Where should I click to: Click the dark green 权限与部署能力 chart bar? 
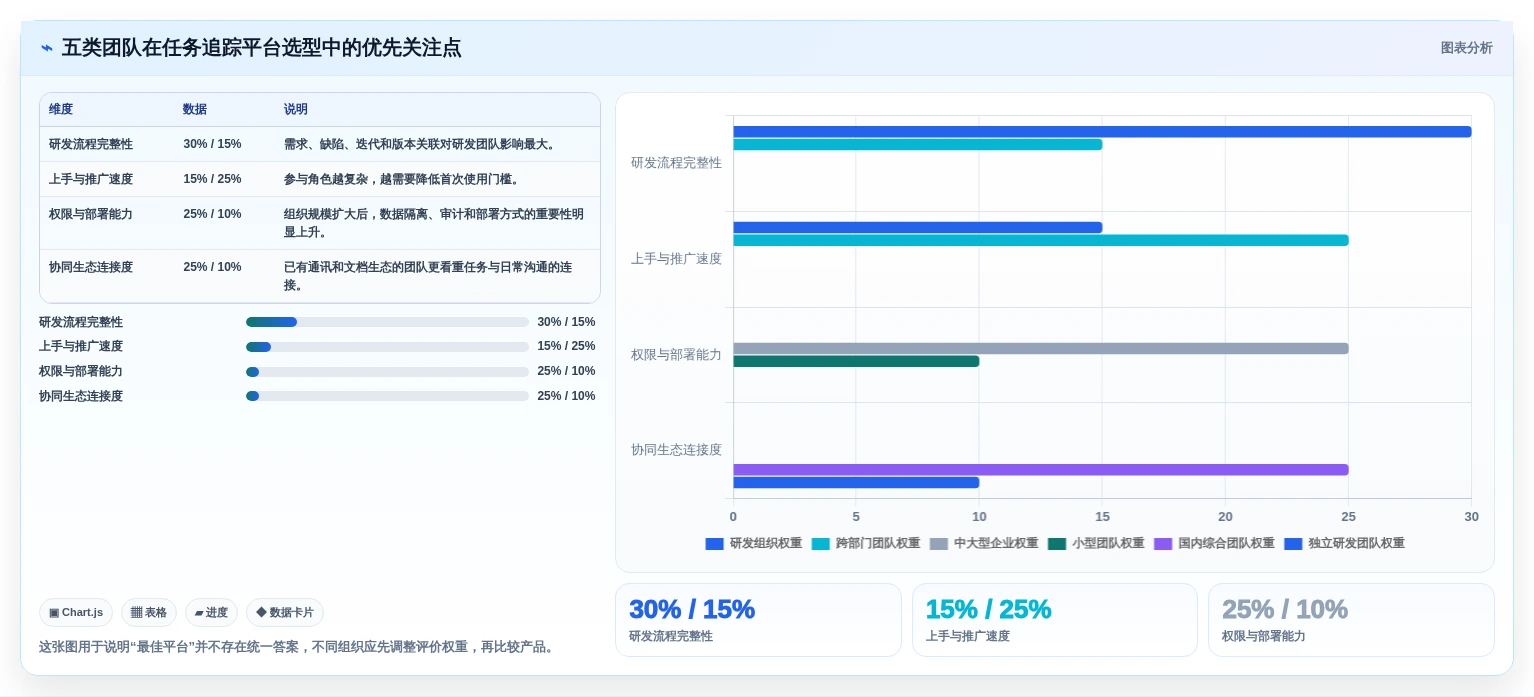pos(856,361)
